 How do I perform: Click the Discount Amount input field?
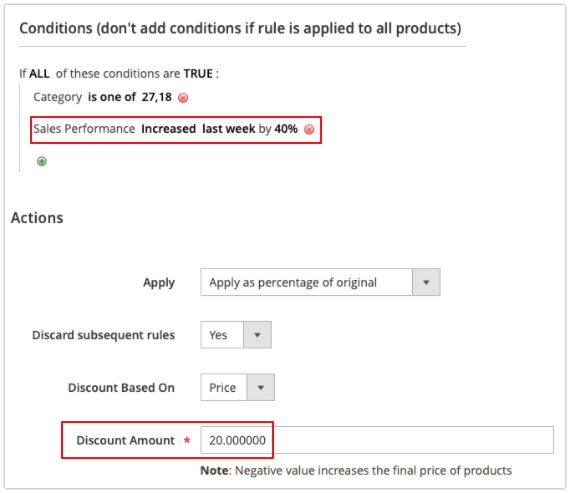click(x=377, y=440)
